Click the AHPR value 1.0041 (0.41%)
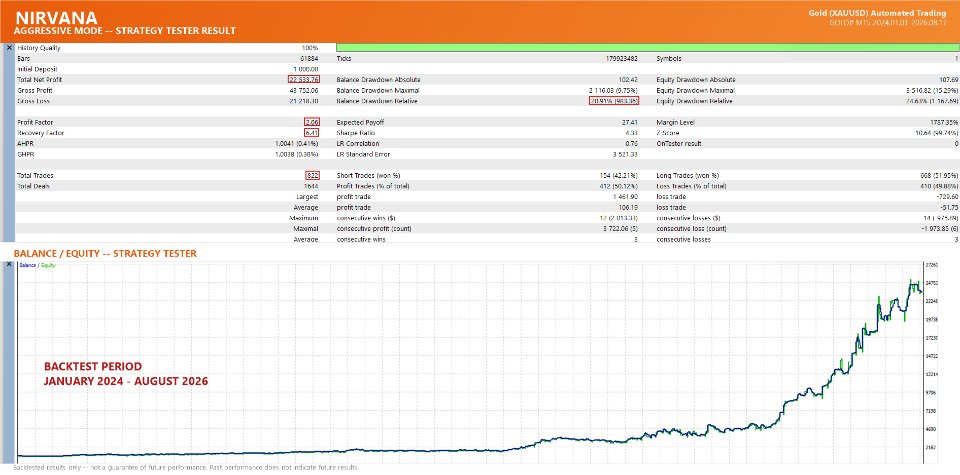Viewport: 960px width, 475px height. pos(297,144)
